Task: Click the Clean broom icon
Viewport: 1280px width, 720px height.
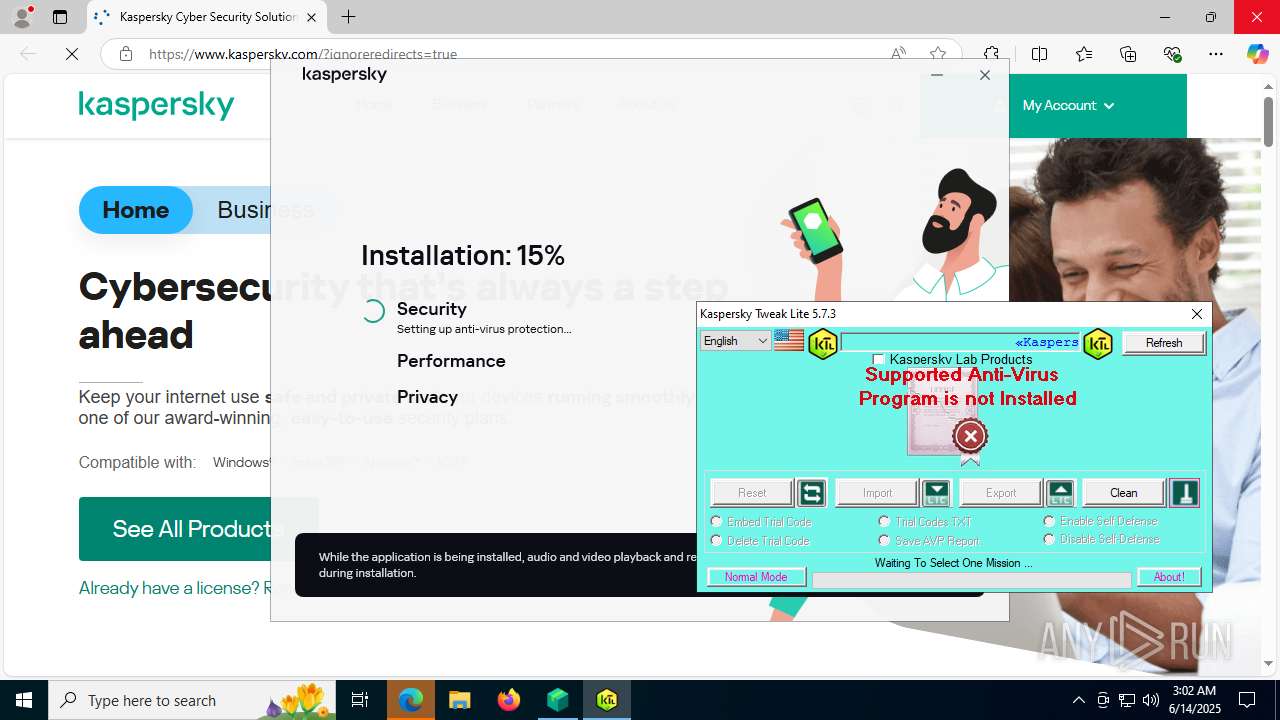Action: pyautogui.click(x=1184, y=493)
